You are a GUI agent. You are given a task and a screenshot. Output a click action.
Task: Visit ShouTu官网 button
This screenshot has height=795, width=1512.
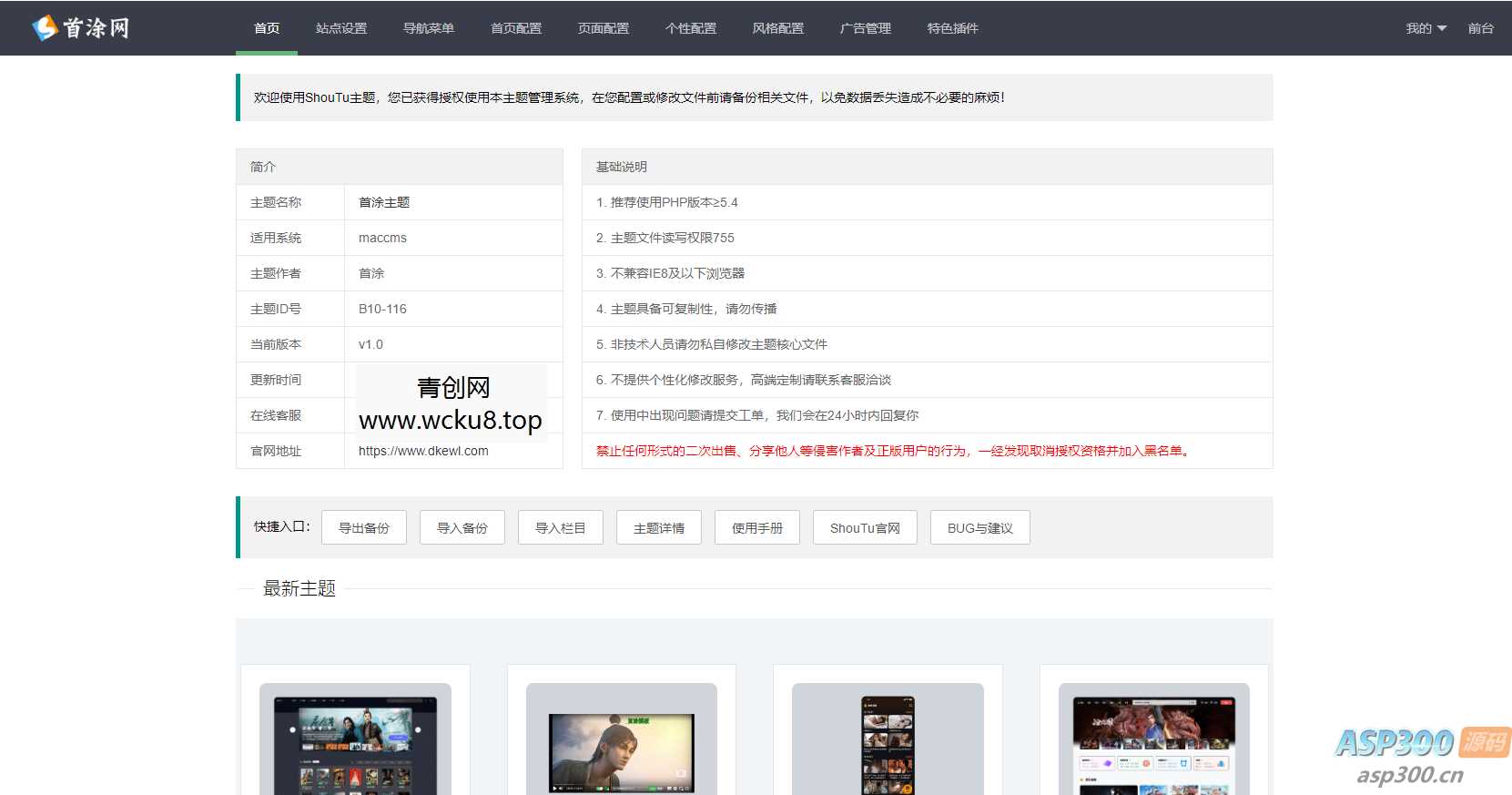pyautogui.click(x=865, y=527)
